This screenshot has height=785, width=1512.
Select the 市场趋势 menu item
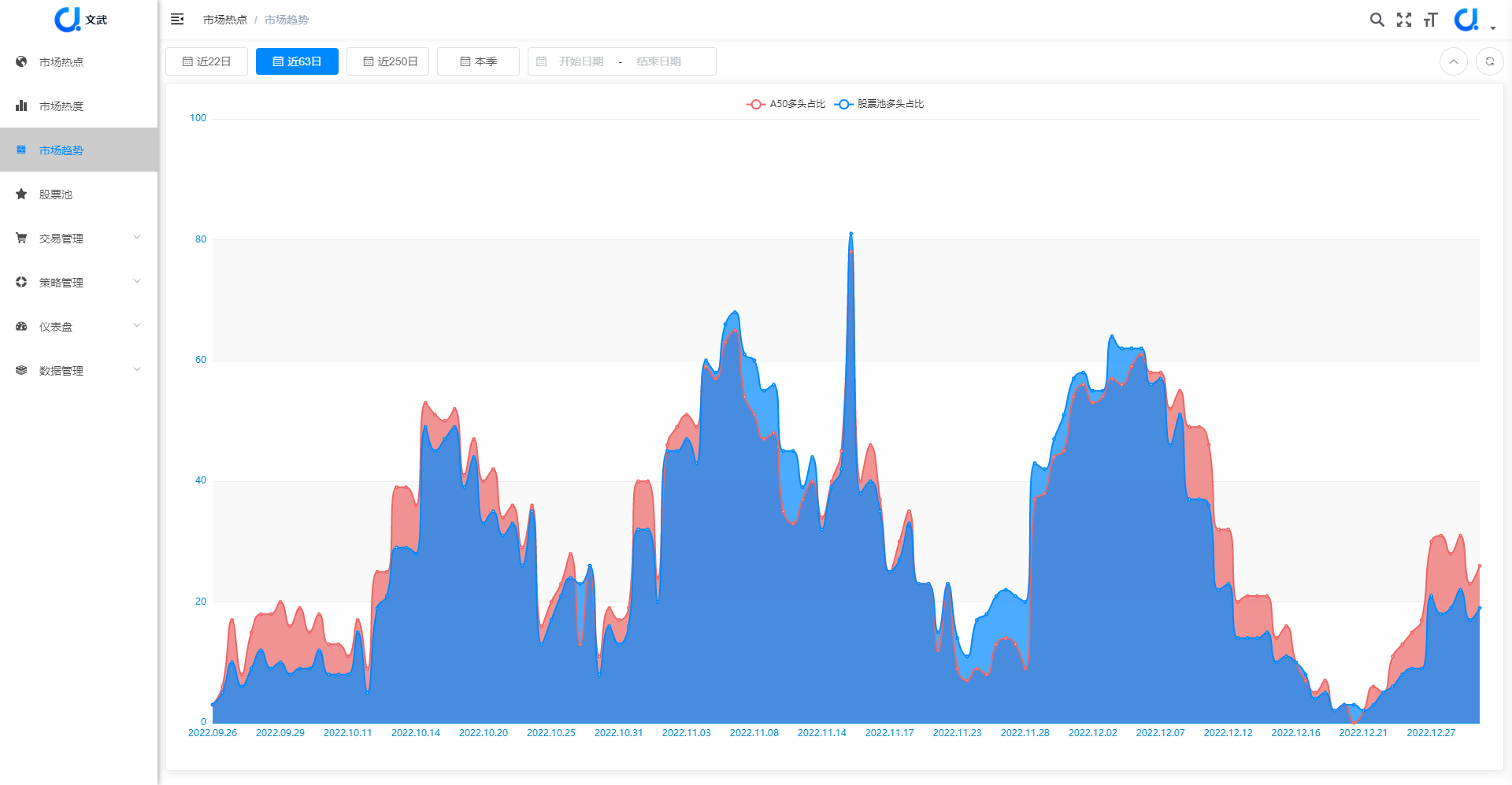[79, 150]
